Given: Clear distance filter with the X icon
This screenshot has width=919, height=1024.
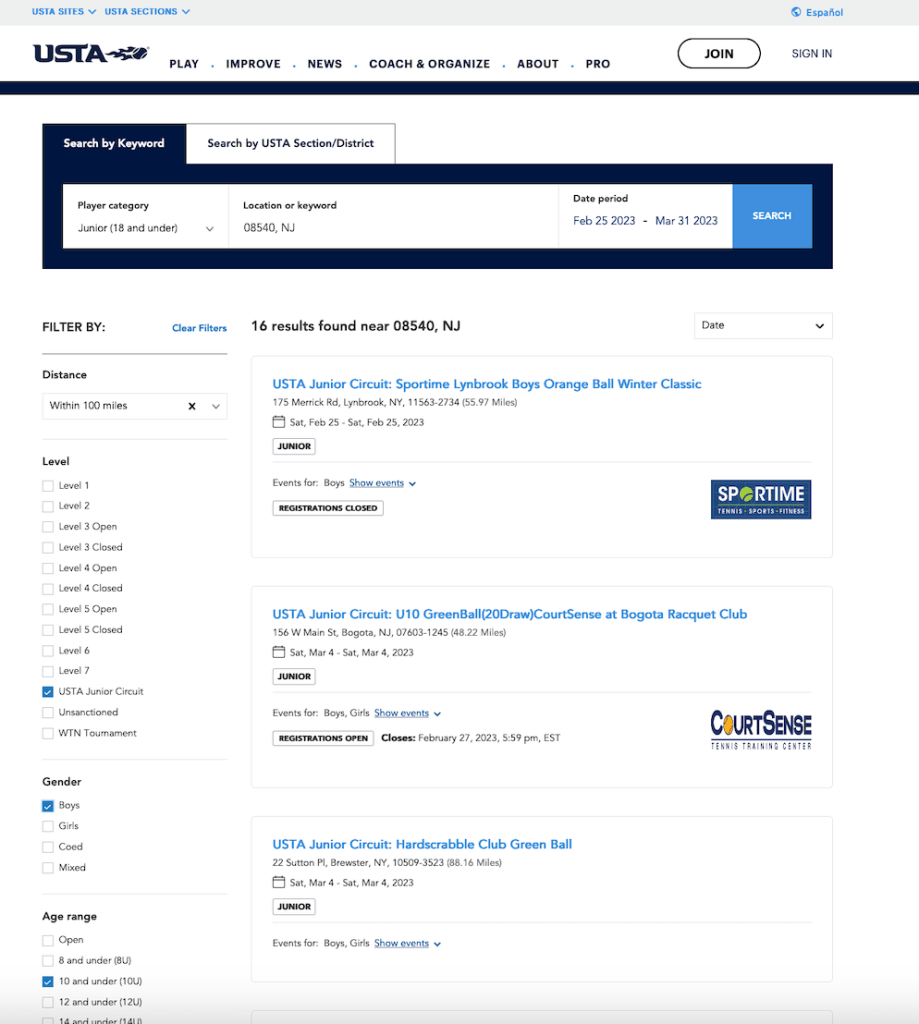Looking at the screenshot, I should click(x=192, y=406).
